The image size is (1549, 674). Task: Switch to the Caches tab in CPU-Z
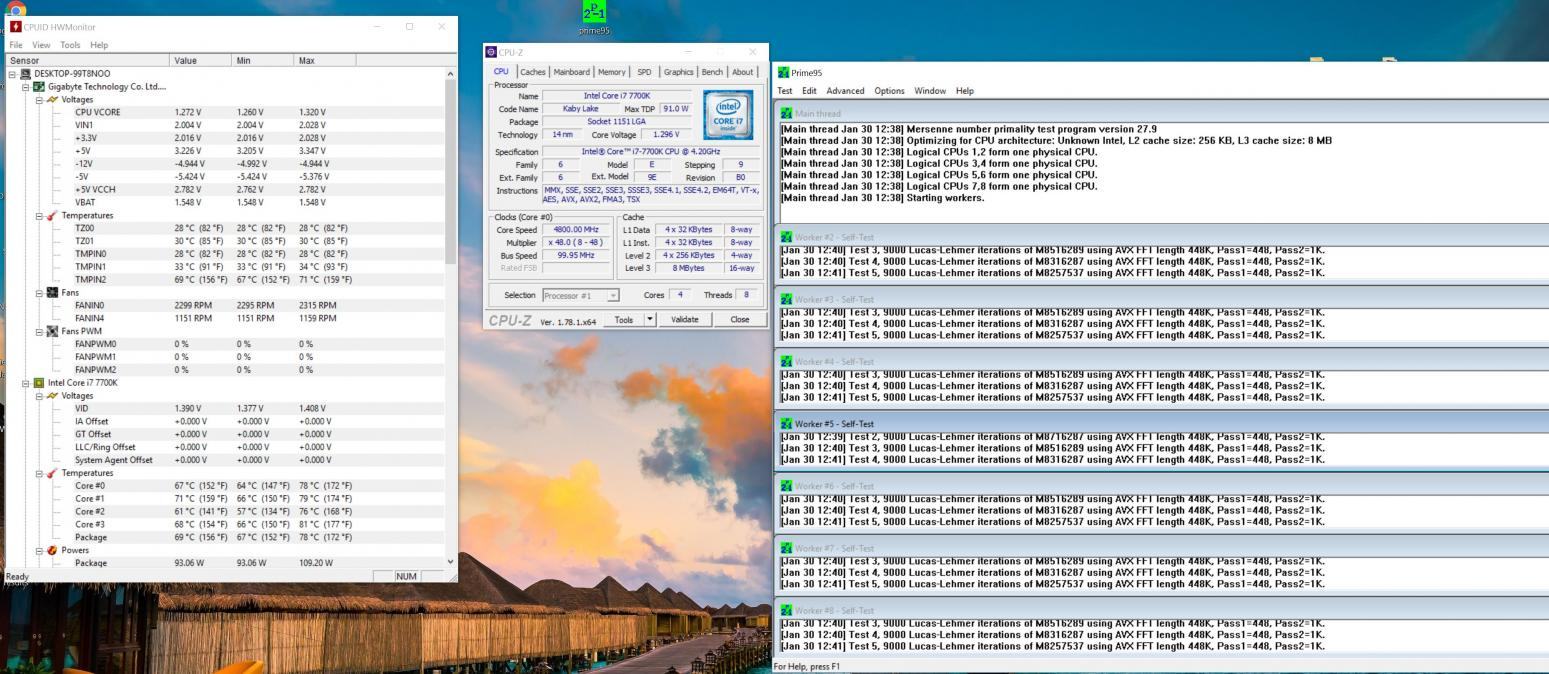pos(532,72)
